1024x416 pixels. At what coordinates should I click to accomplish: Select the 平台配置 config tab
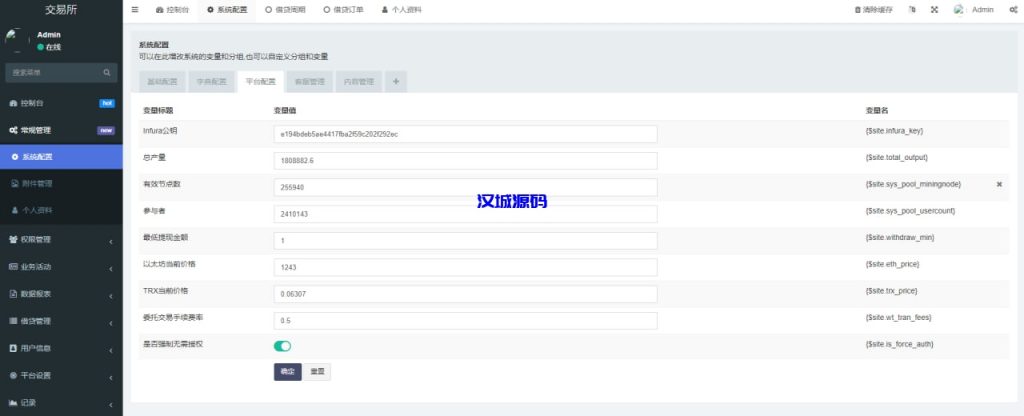[261, 82]
